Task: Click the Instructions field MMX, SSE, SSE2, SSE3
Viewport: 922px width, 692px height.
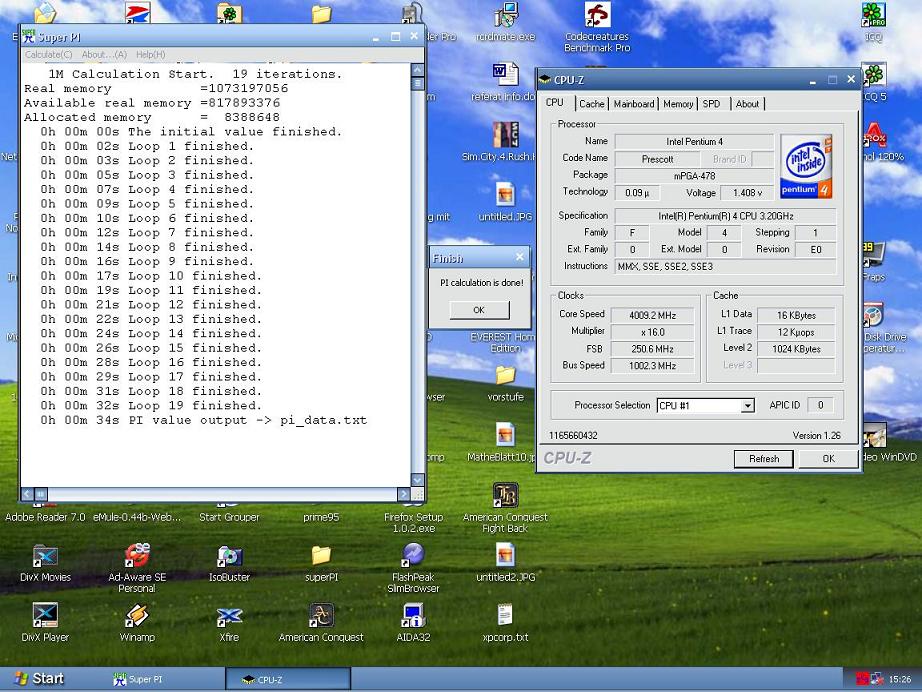Action: coord(726,266)
